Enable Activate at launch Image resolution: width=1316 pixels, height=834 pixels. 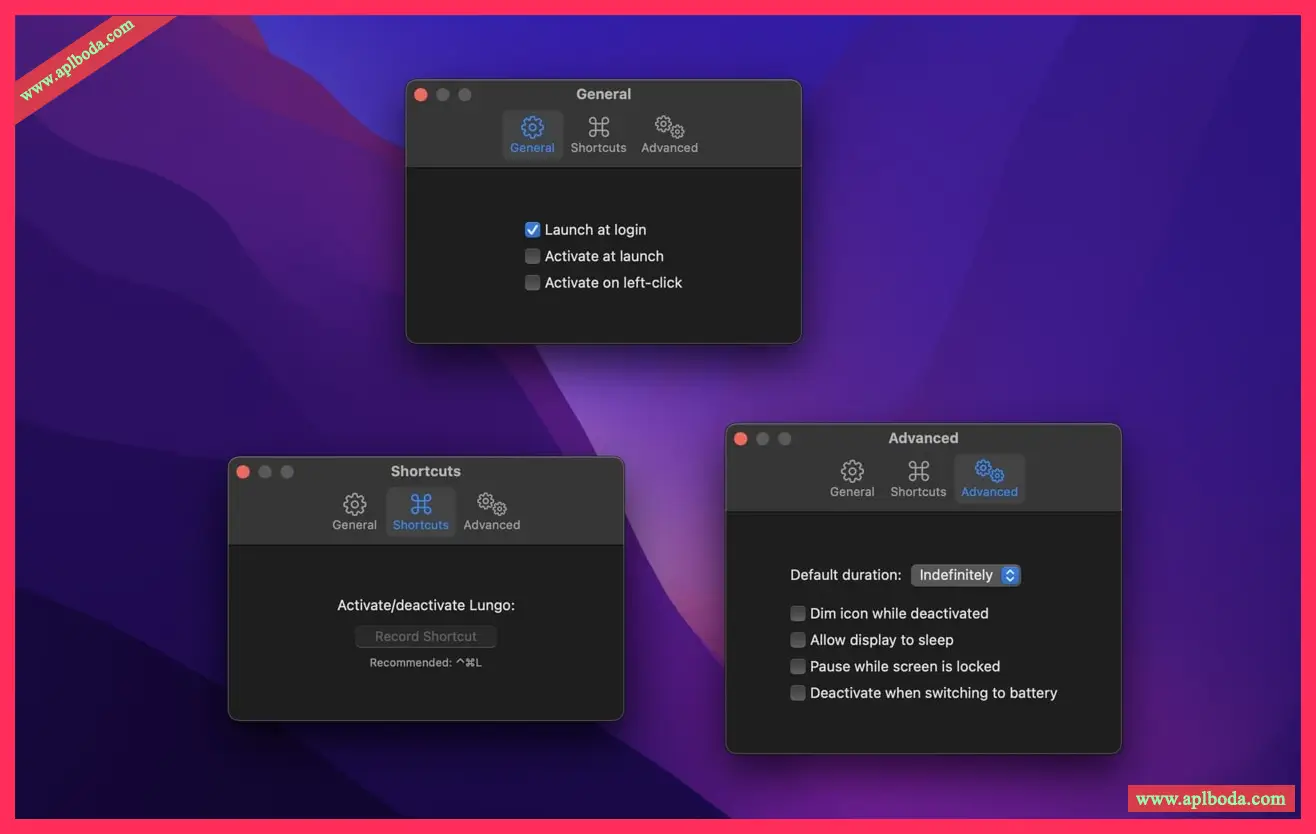(533, 256)
